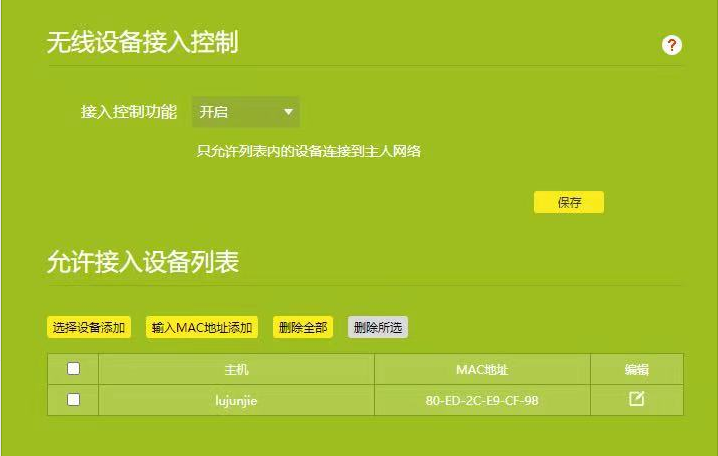Select the lujunjie host name cell

tap(236, 400)
